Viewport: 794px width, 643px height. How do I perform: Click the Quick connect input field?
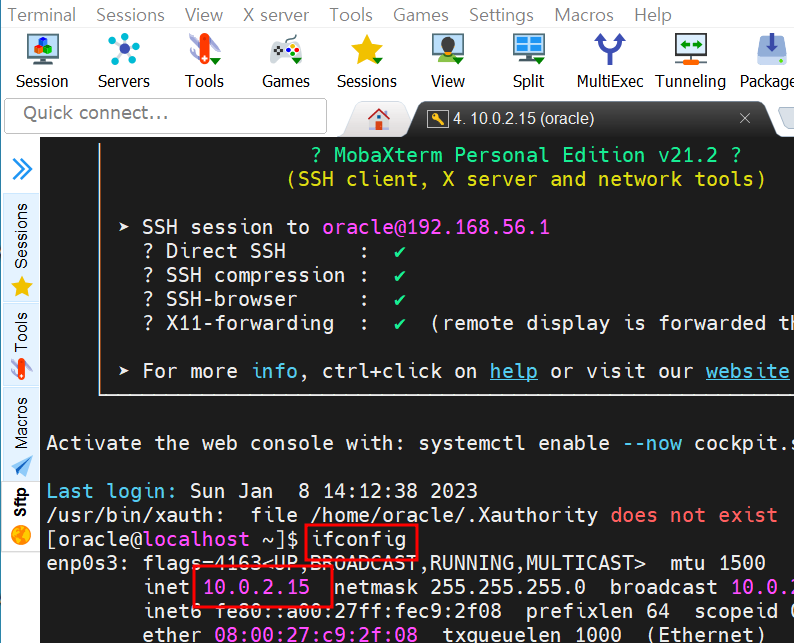[165, 115]
